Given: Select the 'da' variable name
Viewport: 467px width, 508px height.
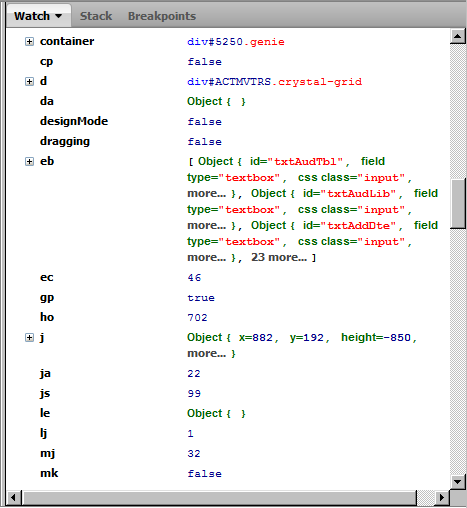Looking at the screenshot, I should pos(47,101).
